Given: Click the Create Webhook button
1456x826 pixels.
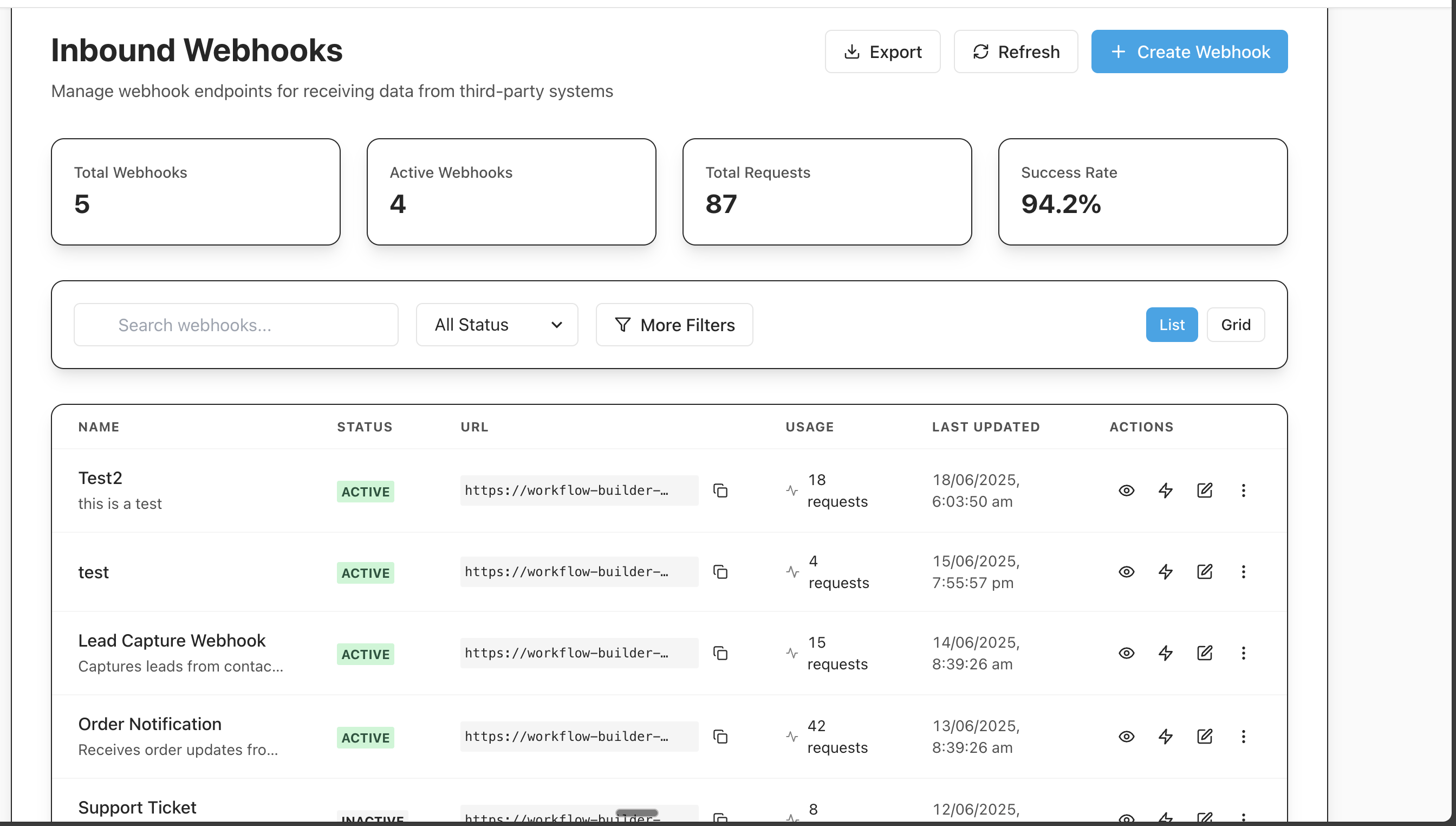Looking at the screenshot, I should (x=1189, y=51).
